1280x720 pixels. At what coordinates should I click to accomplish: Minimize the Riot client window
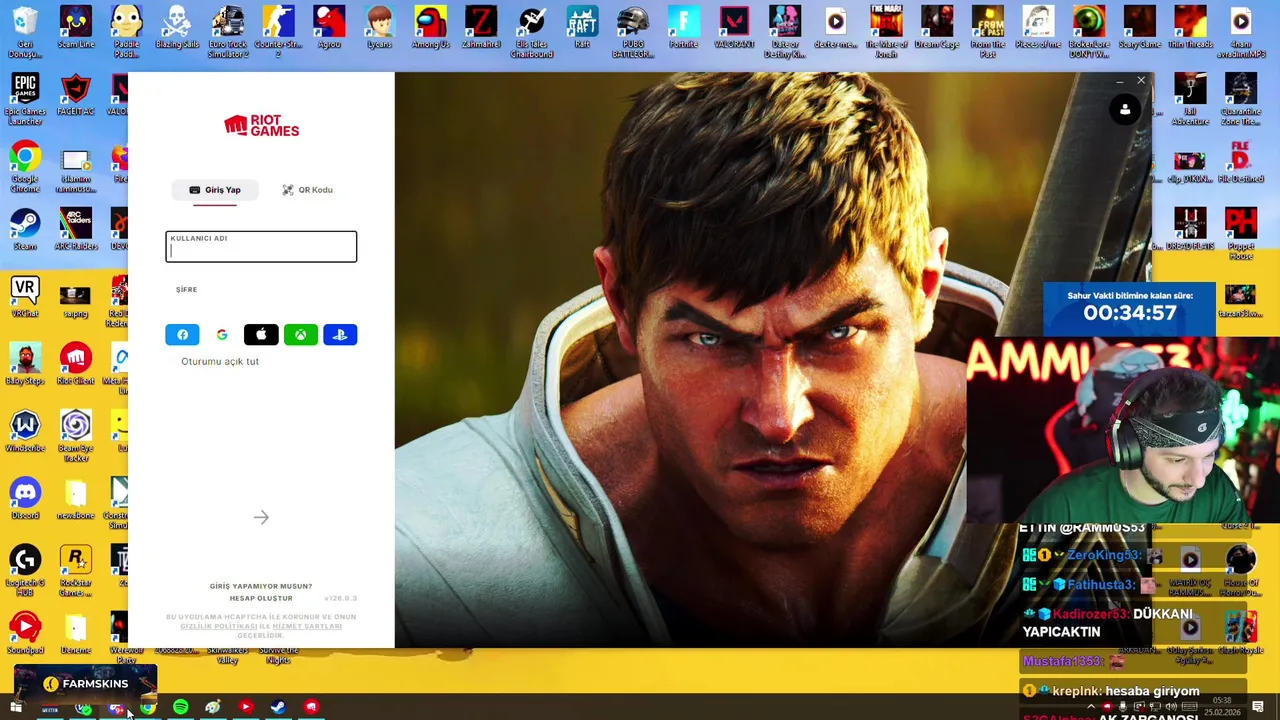pyautogui.click(x=1119, y=80)
